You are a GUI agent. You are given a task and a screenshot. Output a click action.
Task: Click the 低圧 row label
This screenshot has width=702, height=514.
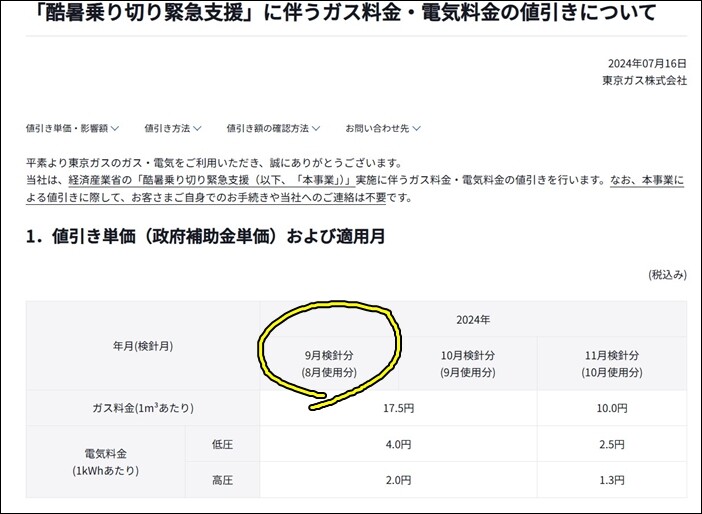point(223,444)
